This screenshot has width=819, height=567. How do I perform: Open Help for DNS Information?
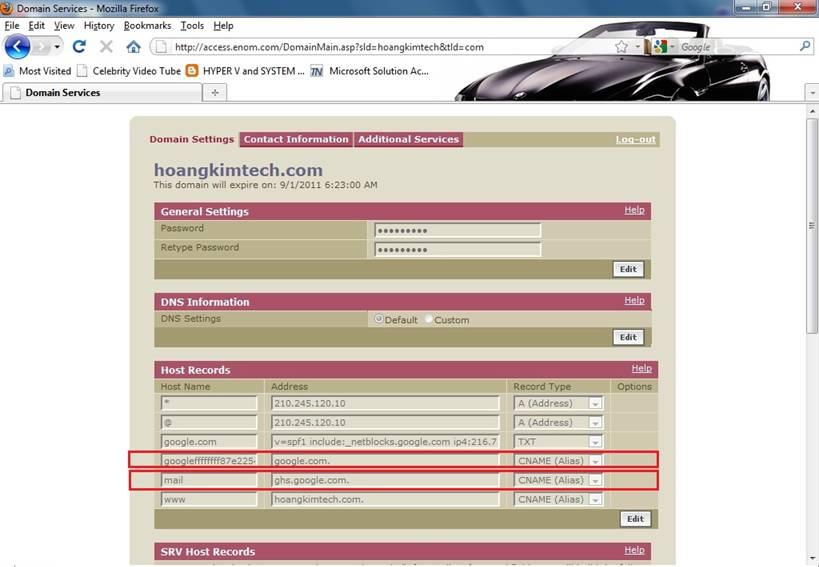(x=634, y=300)
